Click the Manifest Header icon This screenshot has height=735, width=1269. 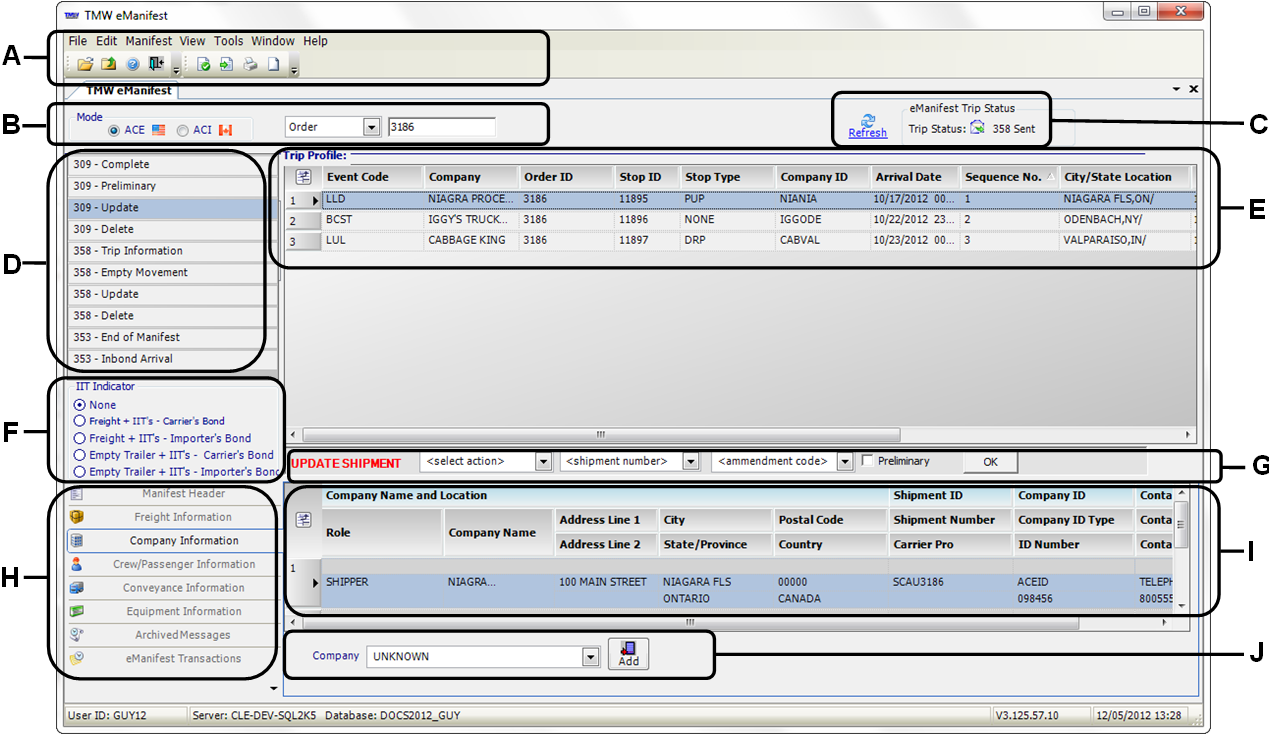pos(77,494)
